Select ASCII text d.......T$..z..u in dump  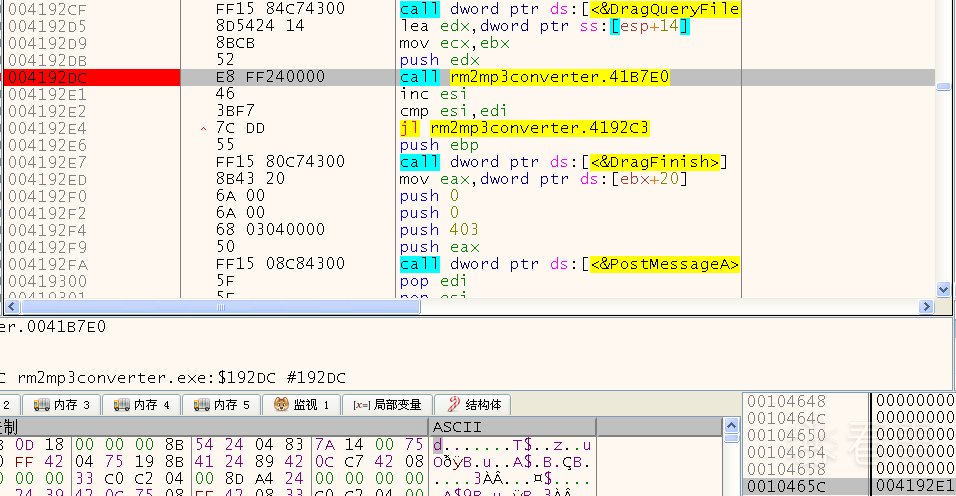pyautogui.click(x=512, y=445)
